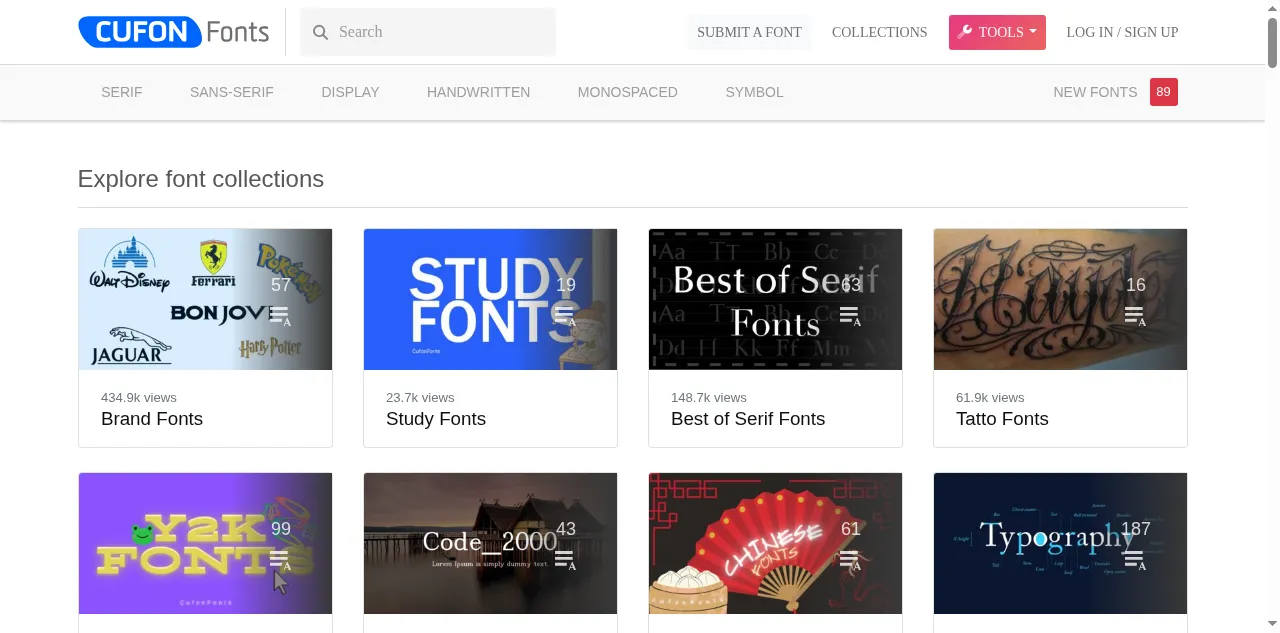Click the Explore font collections heading

pos(201,179)
